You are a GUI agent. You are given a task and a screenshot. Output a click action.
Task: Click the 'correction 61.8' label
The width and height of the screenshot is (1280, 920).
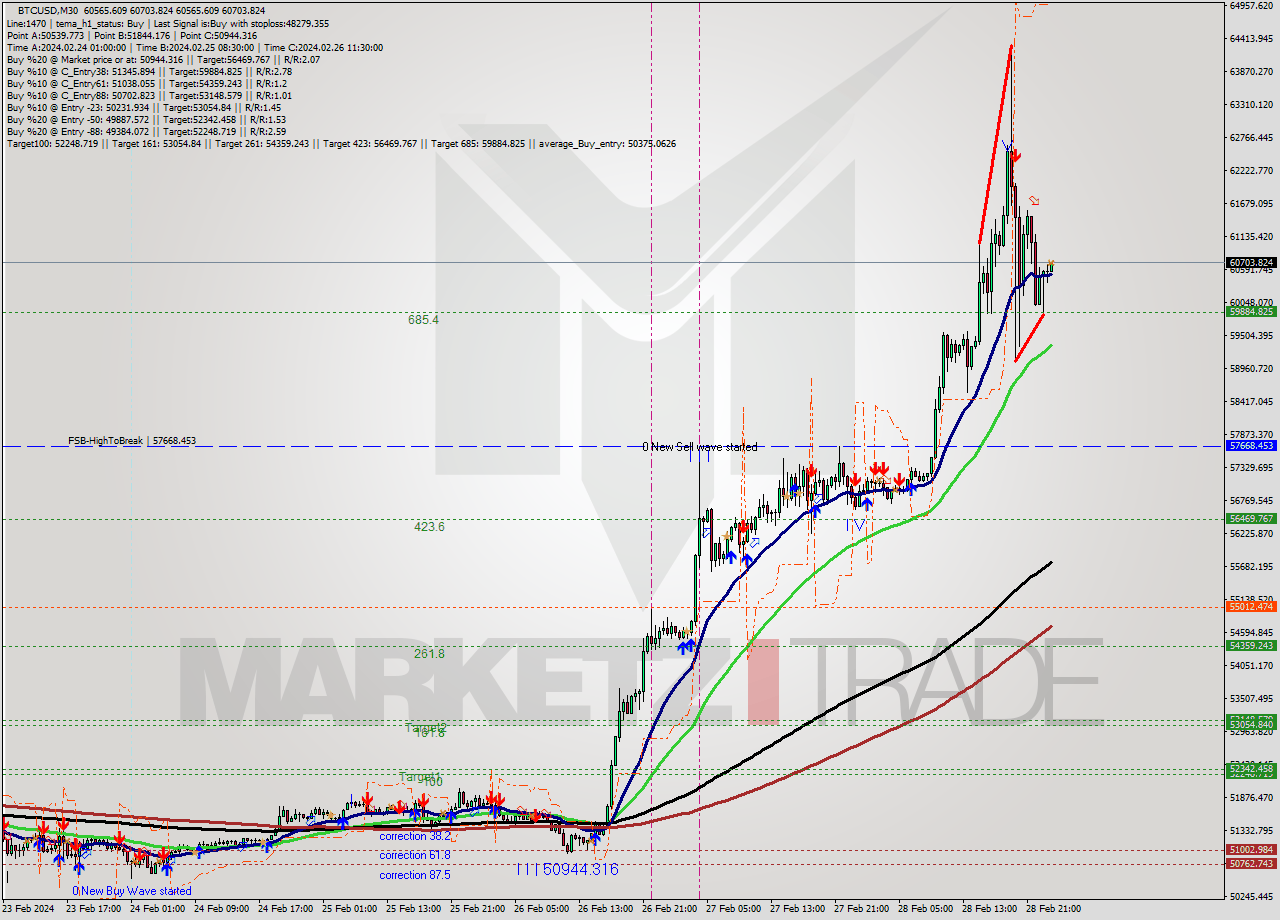[x=415, y=855]
